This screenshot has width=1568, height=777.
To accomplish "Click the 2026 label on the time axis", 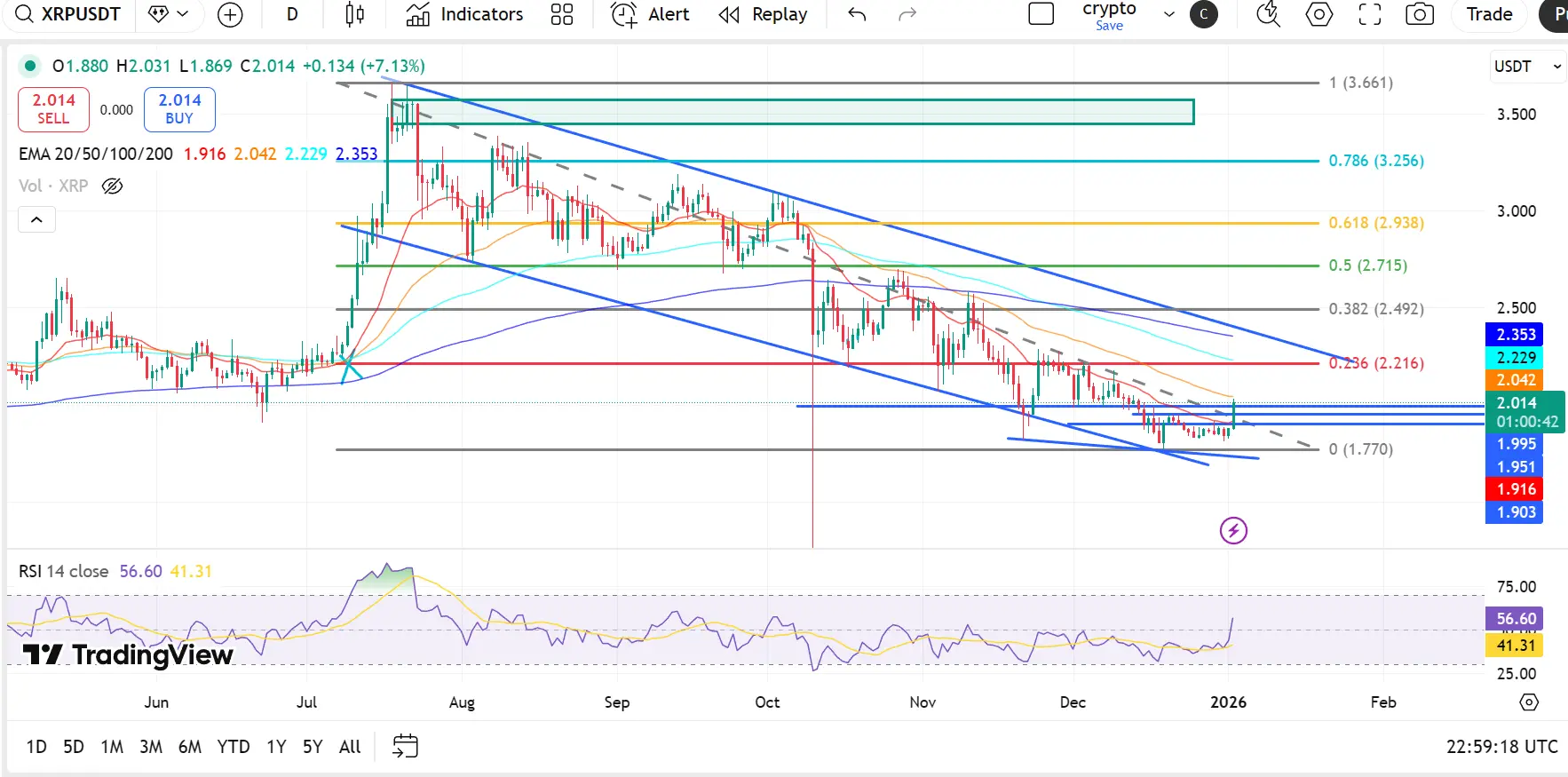I will click(x=1228, y=702).
